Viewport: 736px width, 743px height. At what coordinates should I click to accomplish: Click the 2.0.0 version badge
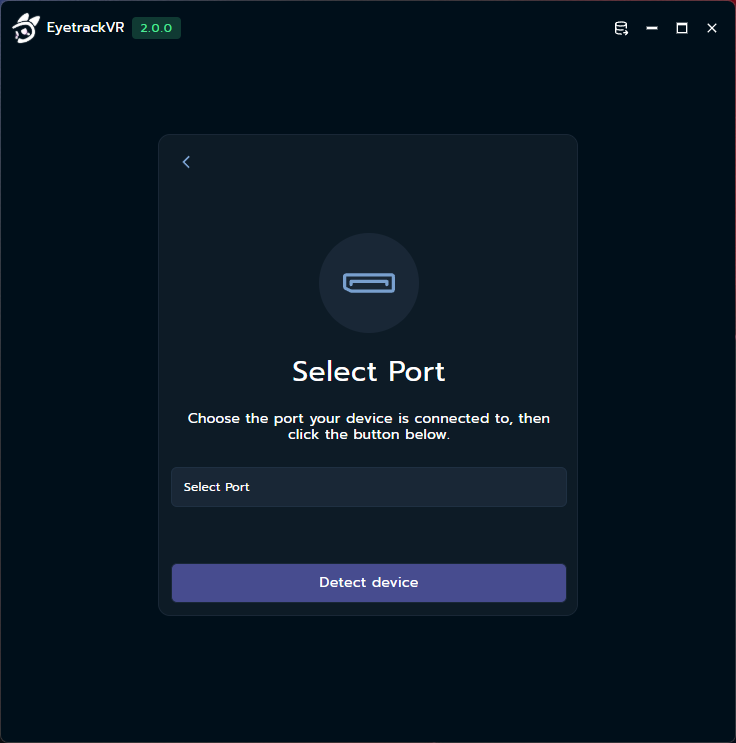(x=156, y=28)
